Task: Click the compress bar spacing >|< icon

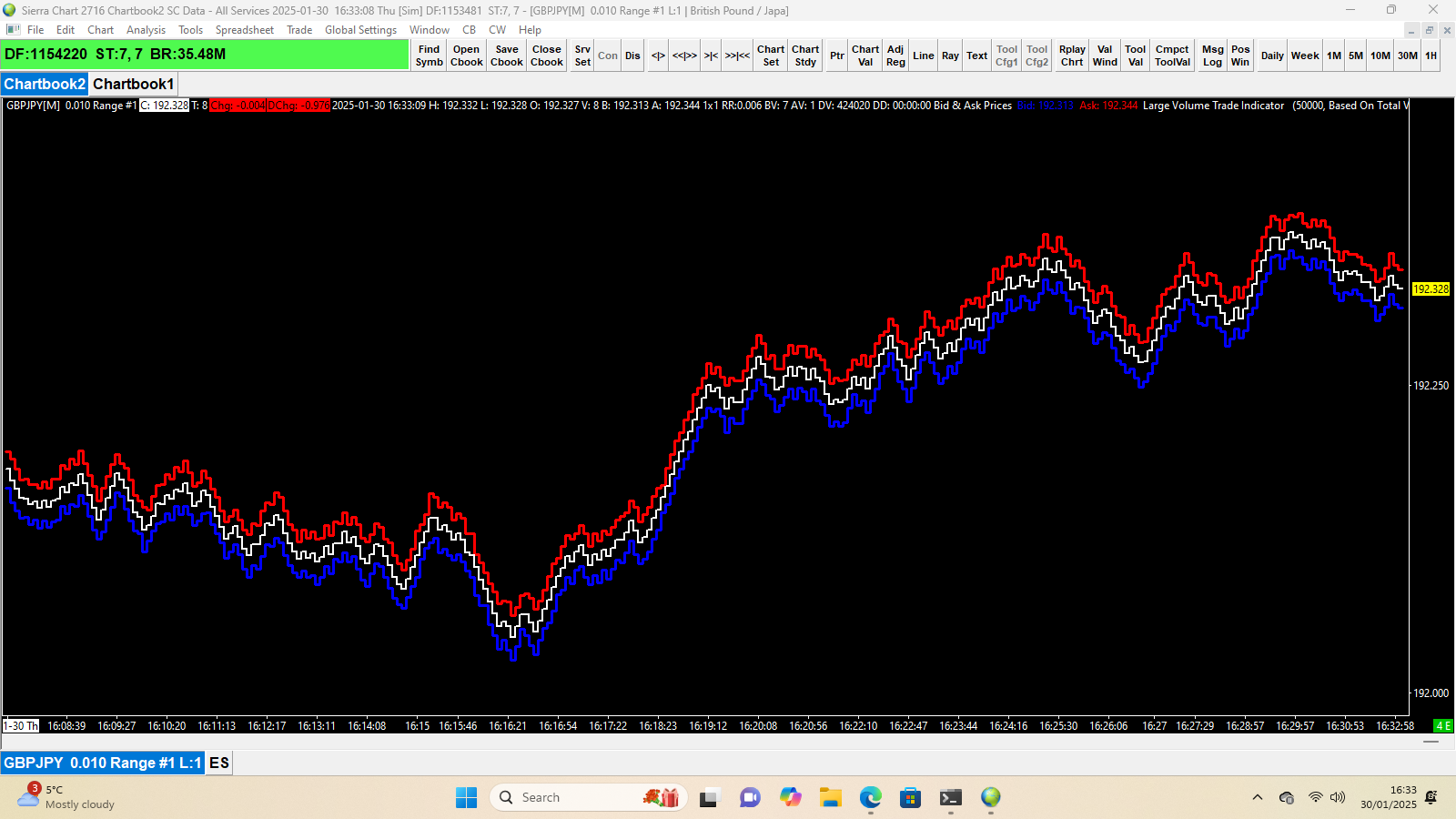Action: pyautogui.click(x=711, y=56)
